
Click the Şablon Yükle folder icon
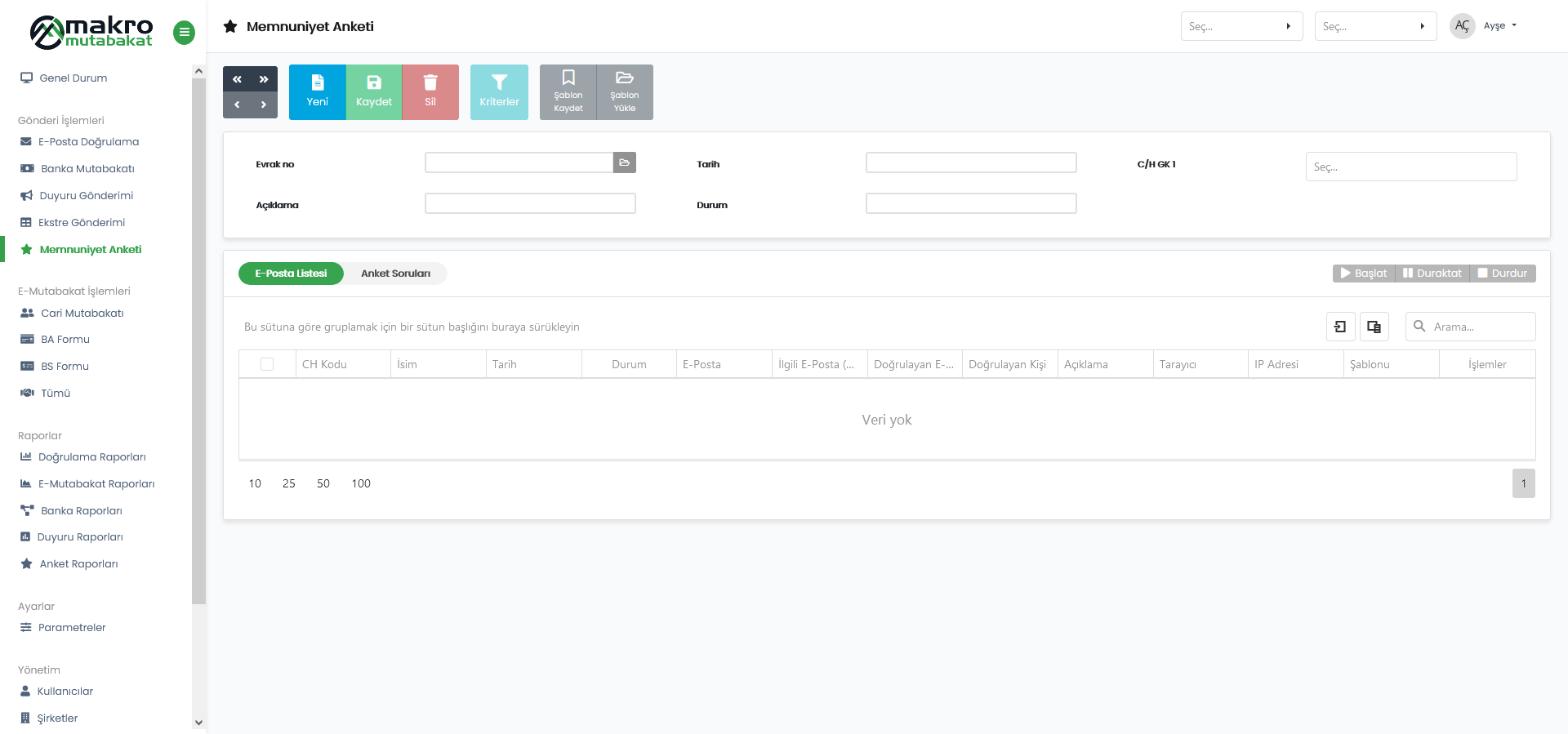625,78
